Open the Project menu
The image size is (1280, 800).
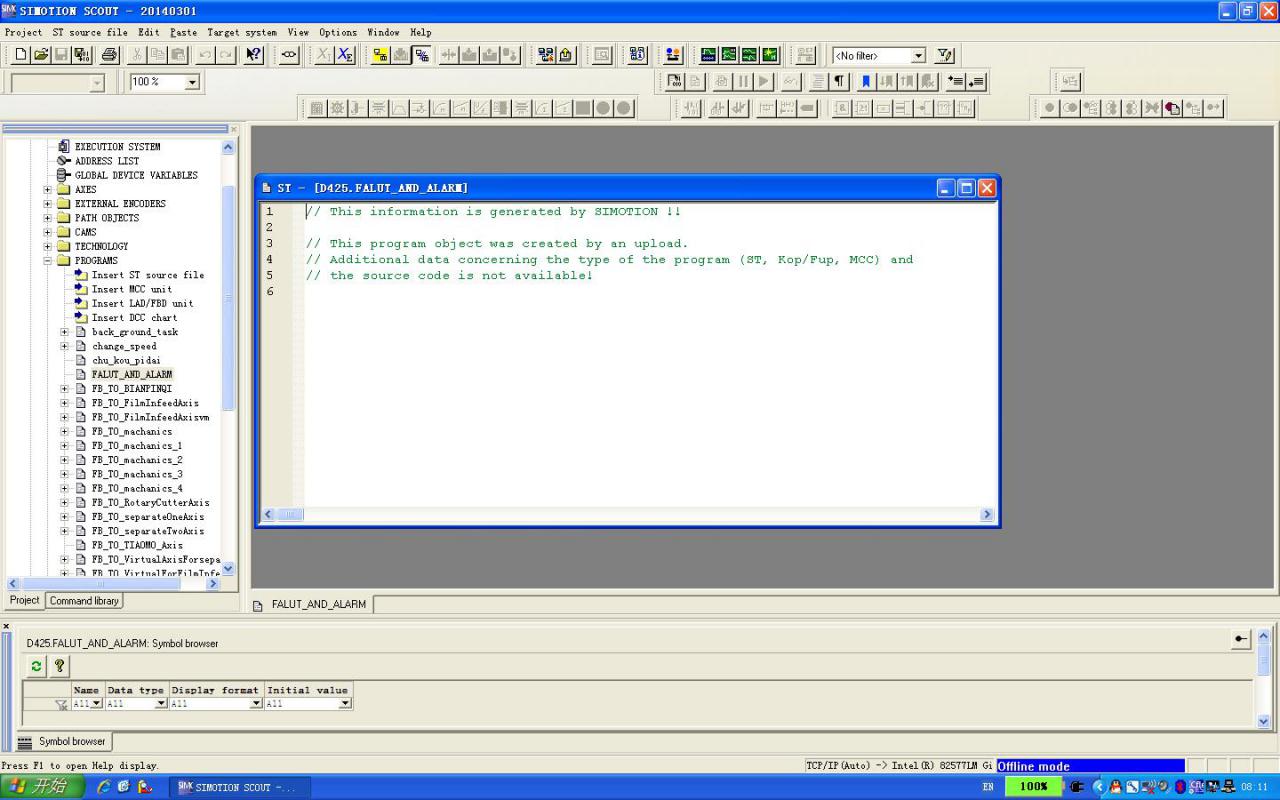(24, 32)
